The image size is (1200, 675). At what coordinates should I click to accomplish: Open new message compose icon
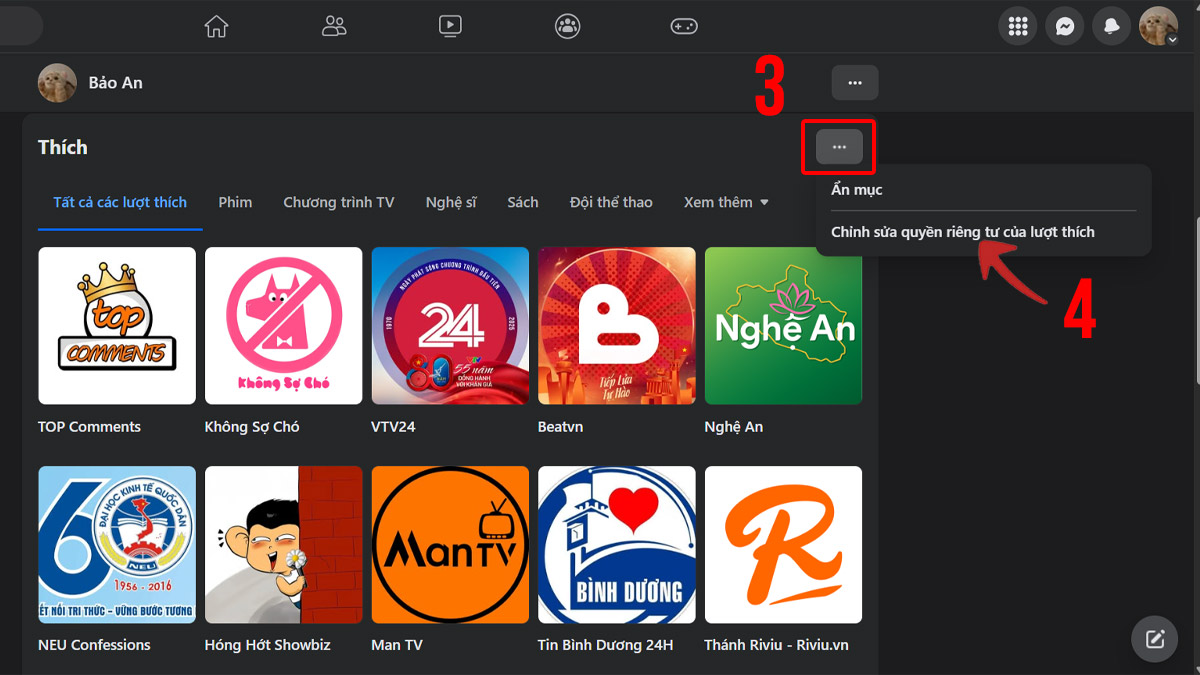pos(1155,639)
